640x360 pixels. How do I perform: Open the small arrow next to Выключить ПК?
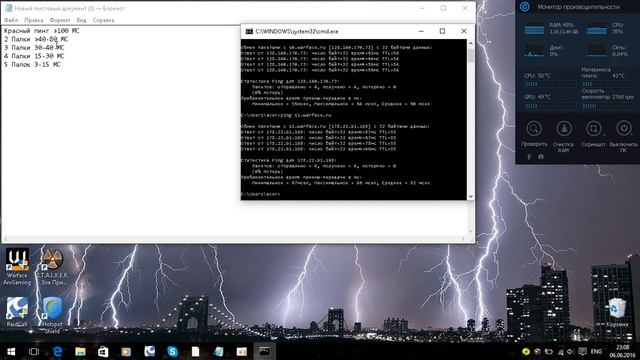pos(633,135)
